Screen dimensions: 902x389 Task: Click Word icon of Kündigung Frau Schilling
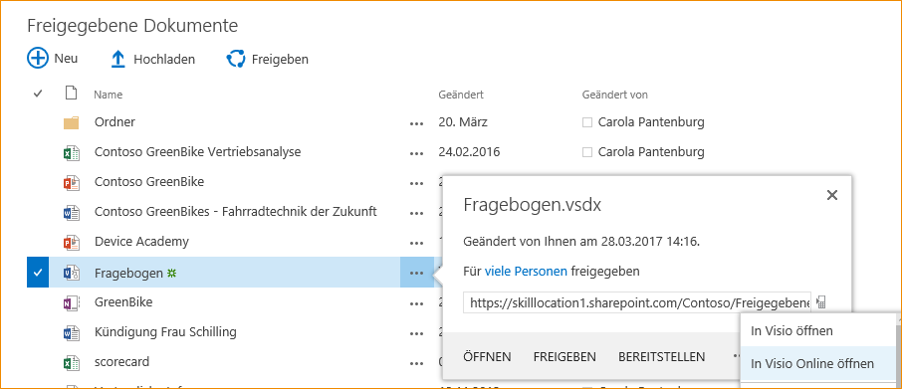[71, 332]
